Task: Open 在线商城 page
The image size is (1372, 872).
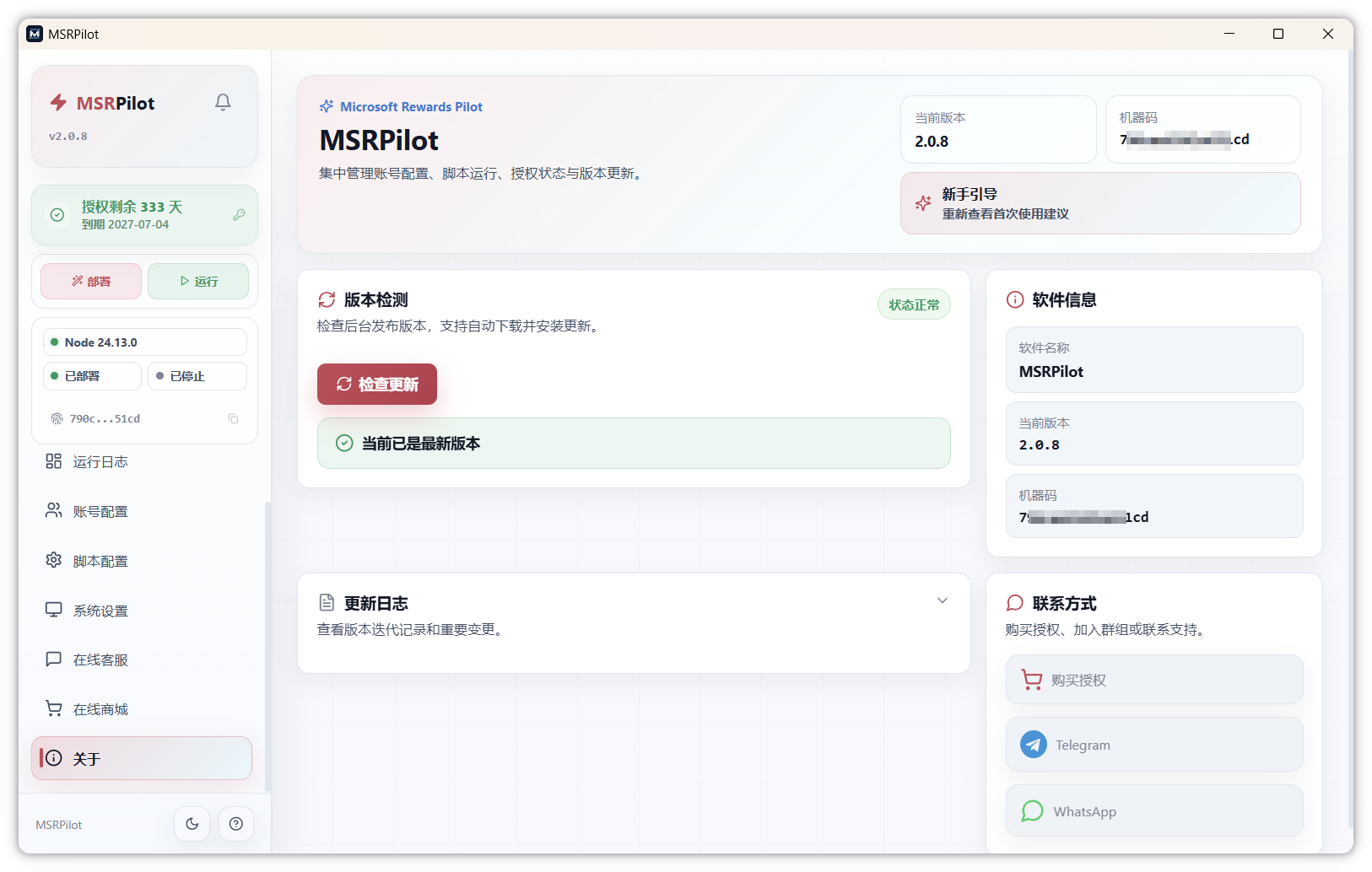Action: click(140, 709)
